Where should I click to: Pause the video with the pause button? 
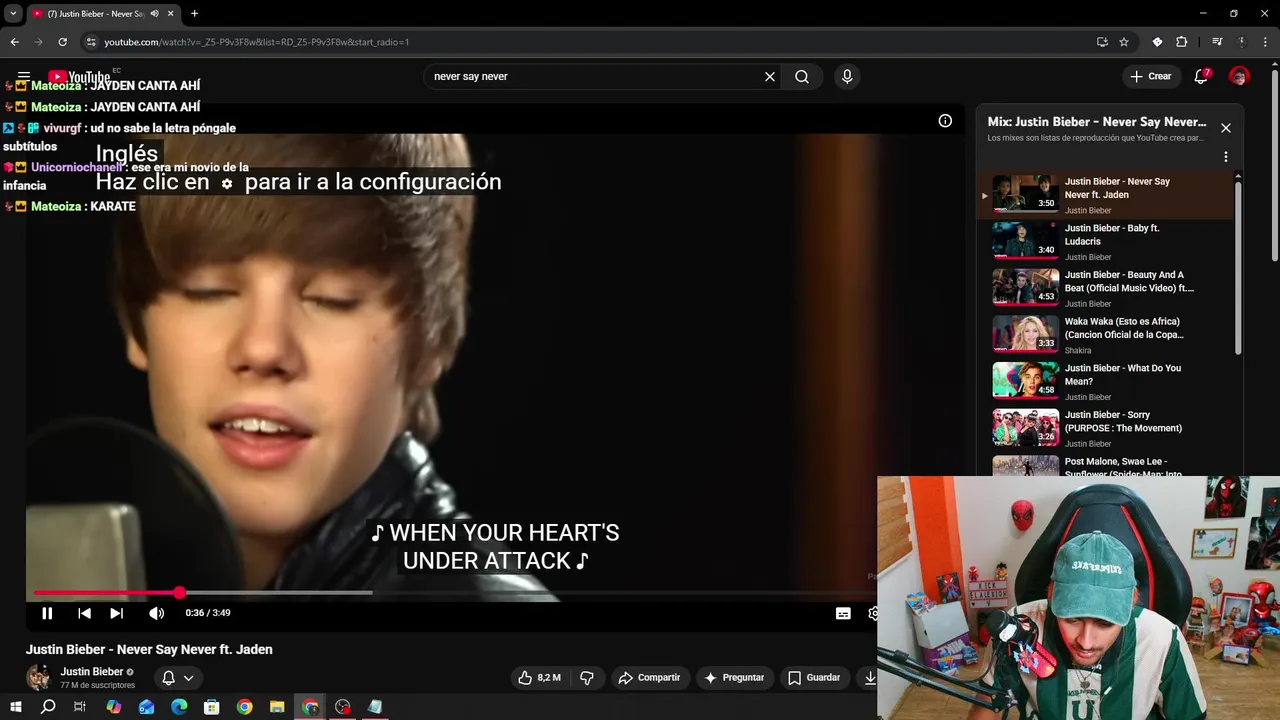click(47, 613)
